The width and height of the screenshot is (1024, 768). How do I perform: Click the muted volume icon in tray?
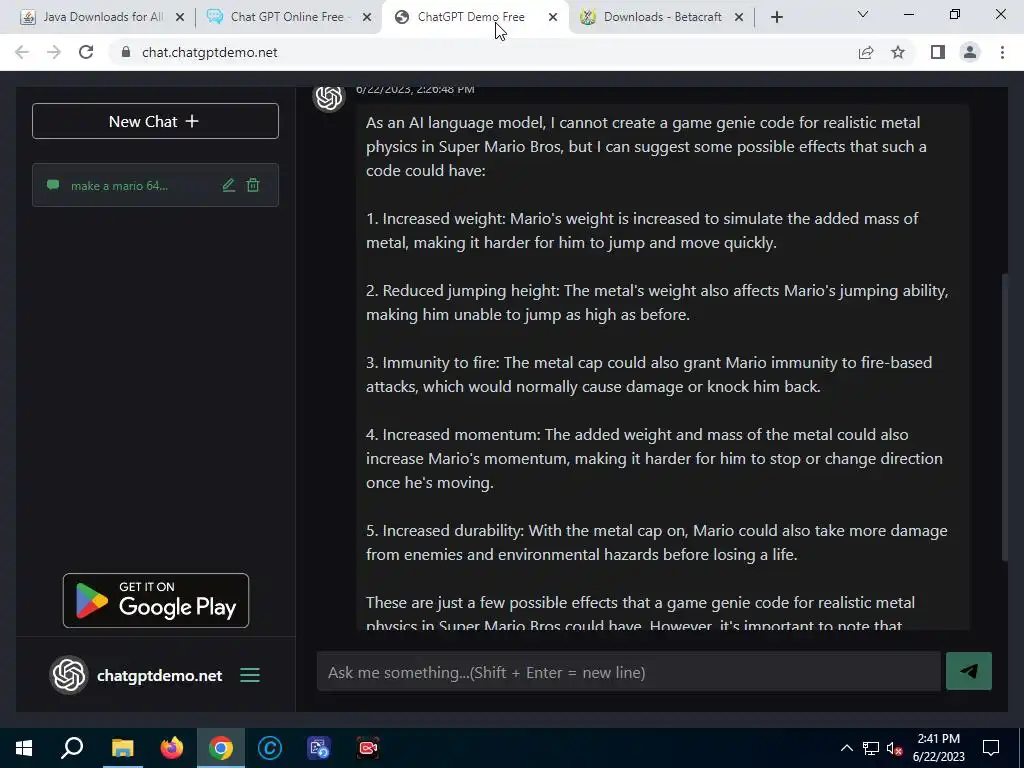coord(894,748)
